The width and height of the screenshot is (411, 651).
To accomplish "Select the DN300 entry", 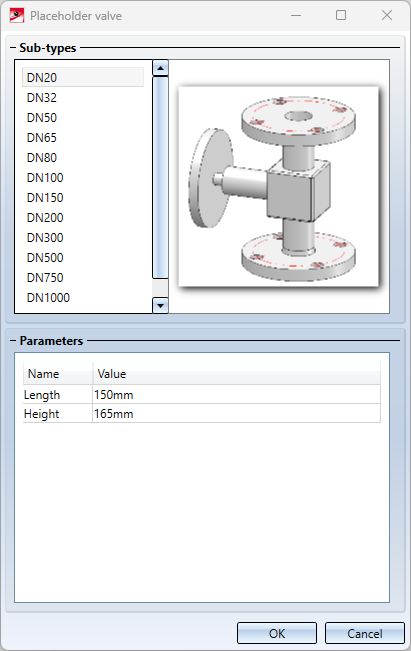I will click(x=83, y=237).
